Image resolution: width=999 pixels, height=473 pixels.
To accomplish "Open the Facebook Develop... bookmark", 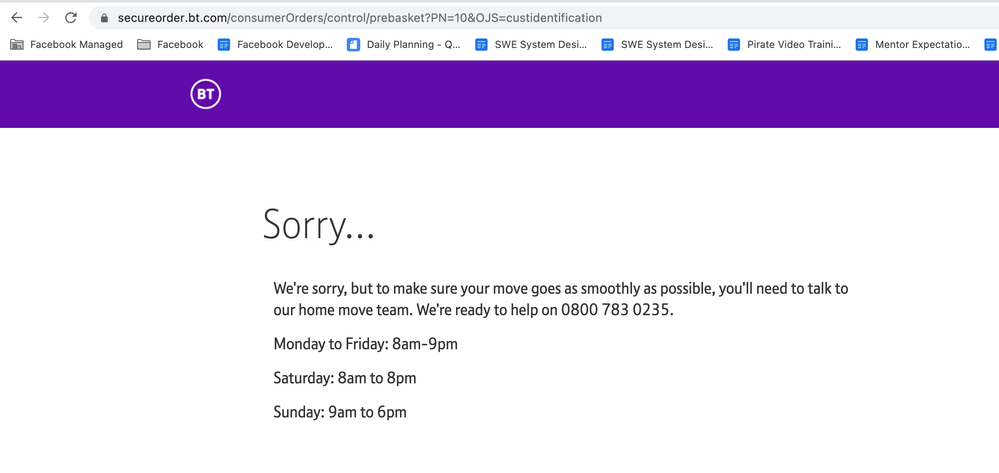I will click(x=275, y=45).
